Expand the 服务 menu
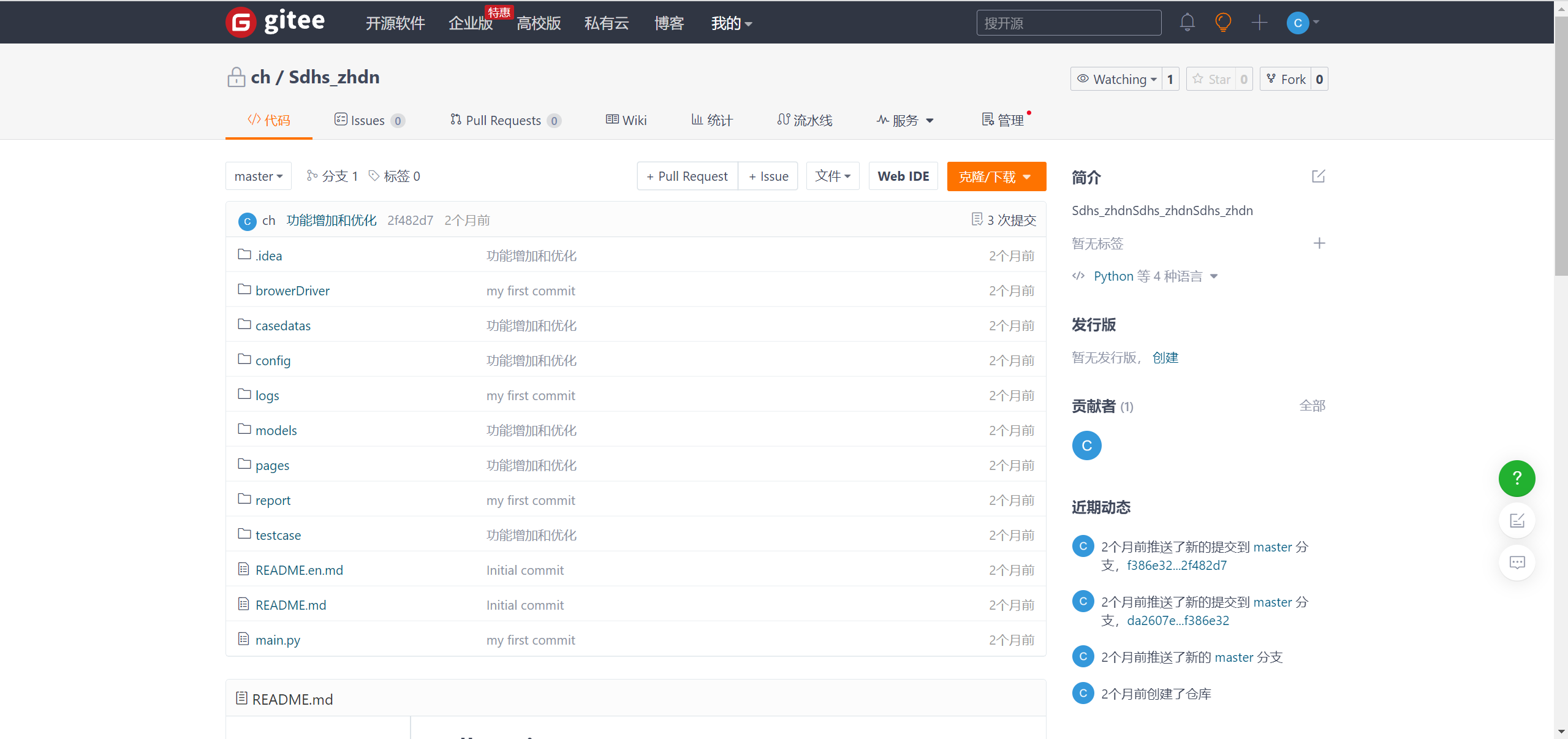Image resolution: width=1568 pixels, height=739 pixels. click(904, 120)
